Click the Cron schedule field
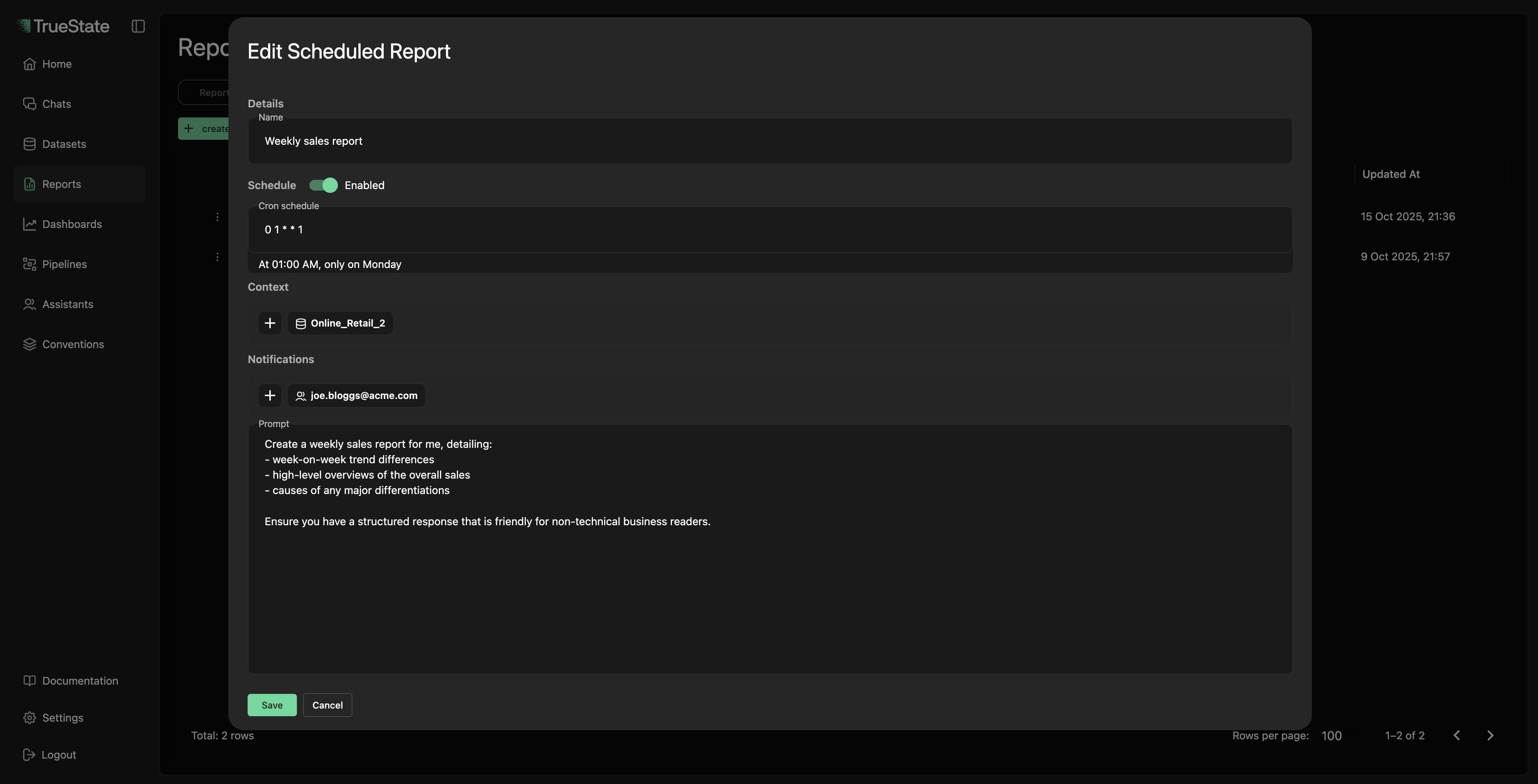Screen dimensions: 1538x784 pos(769,230)
